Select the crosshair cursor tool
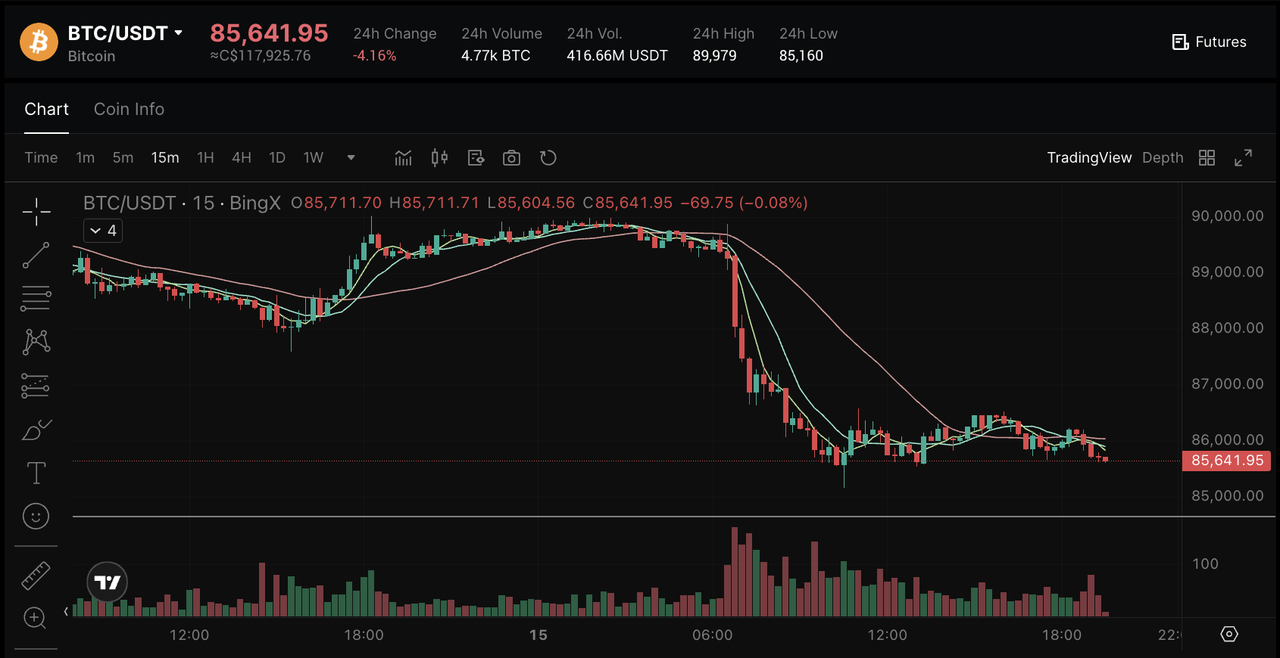The width and height of the screenshot is (1280, 658). pyautogui.click(x=37, y=211)
